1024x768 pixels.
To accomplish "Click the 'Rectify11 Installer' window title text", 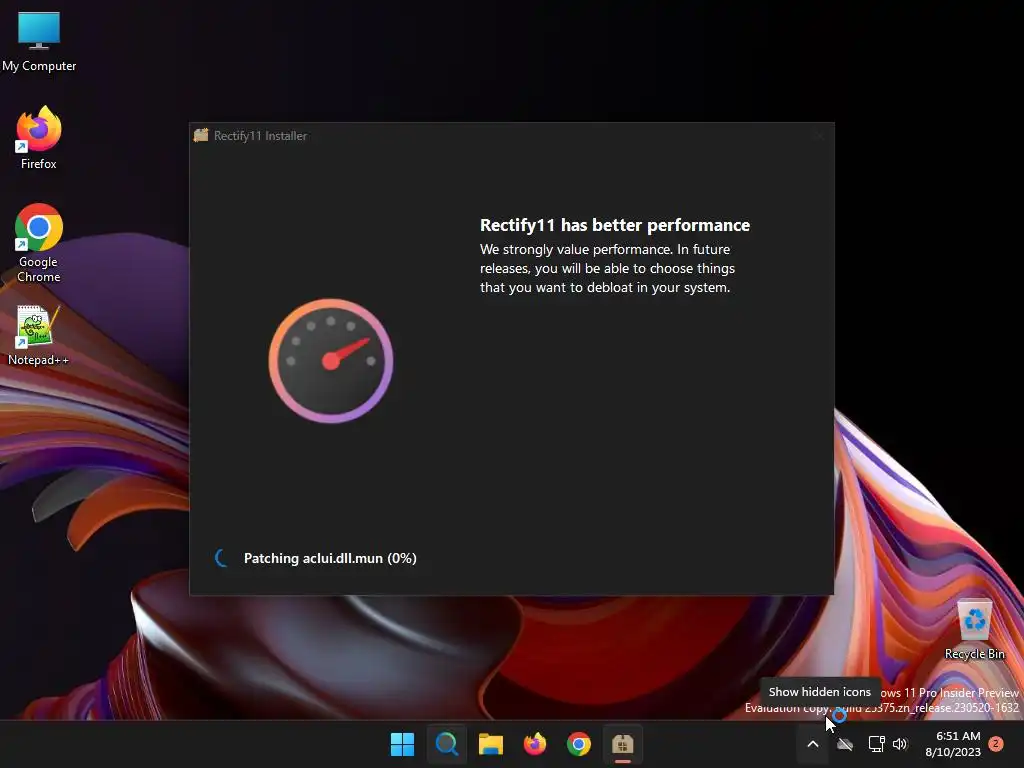I will [261, 136].
